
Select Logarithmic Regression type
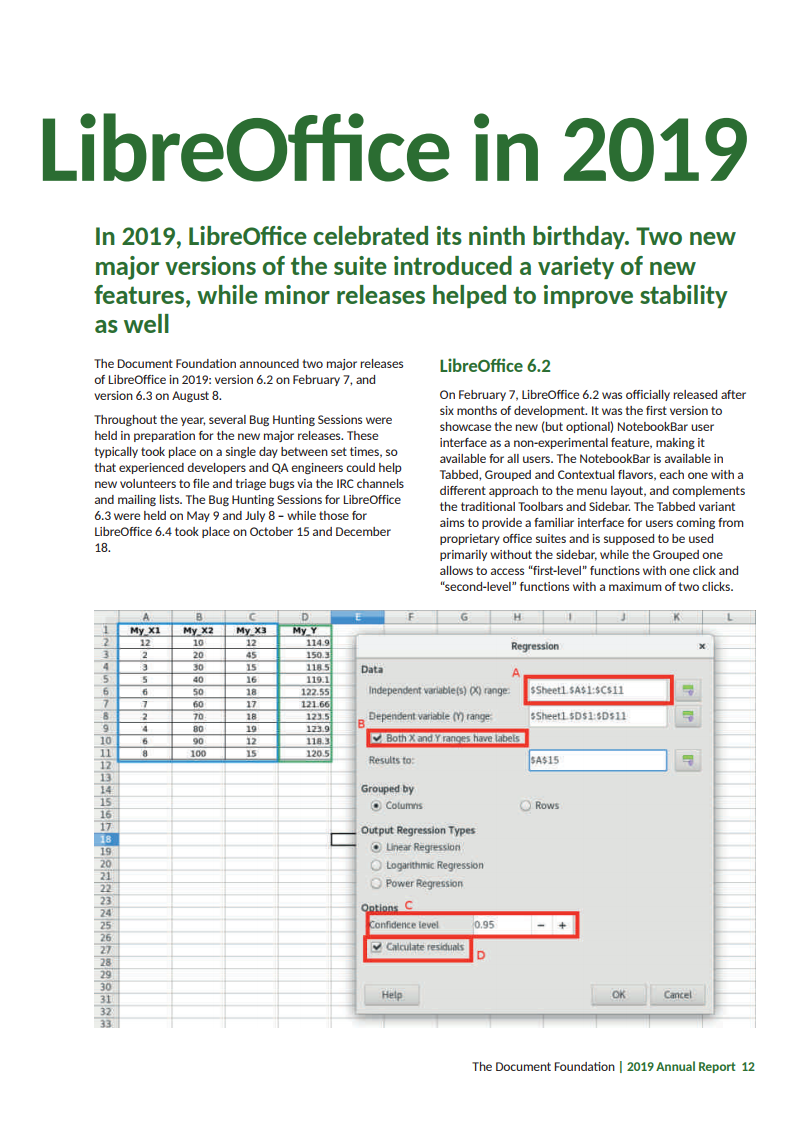pyautogui.click(x=376, y=865)
